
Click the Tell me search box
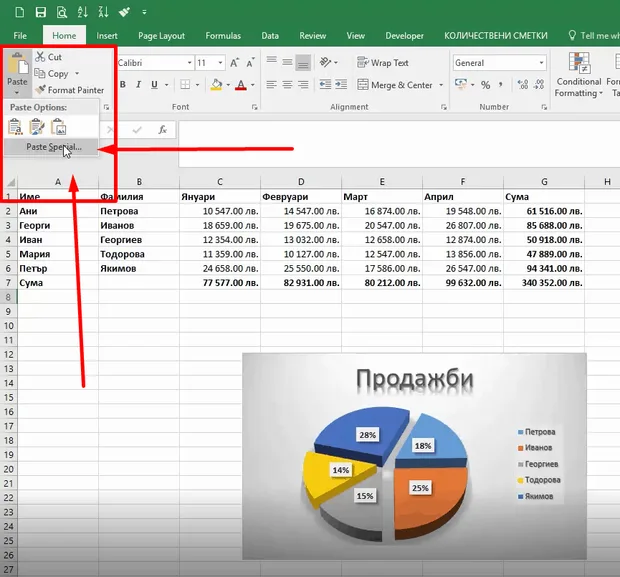pyautogui.click(x=594, y=36)
